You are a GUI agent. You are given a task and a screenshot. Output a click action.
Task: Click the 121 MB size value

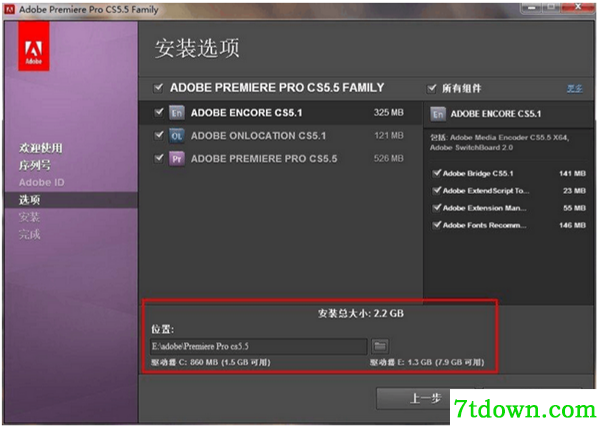click(388, 135)
